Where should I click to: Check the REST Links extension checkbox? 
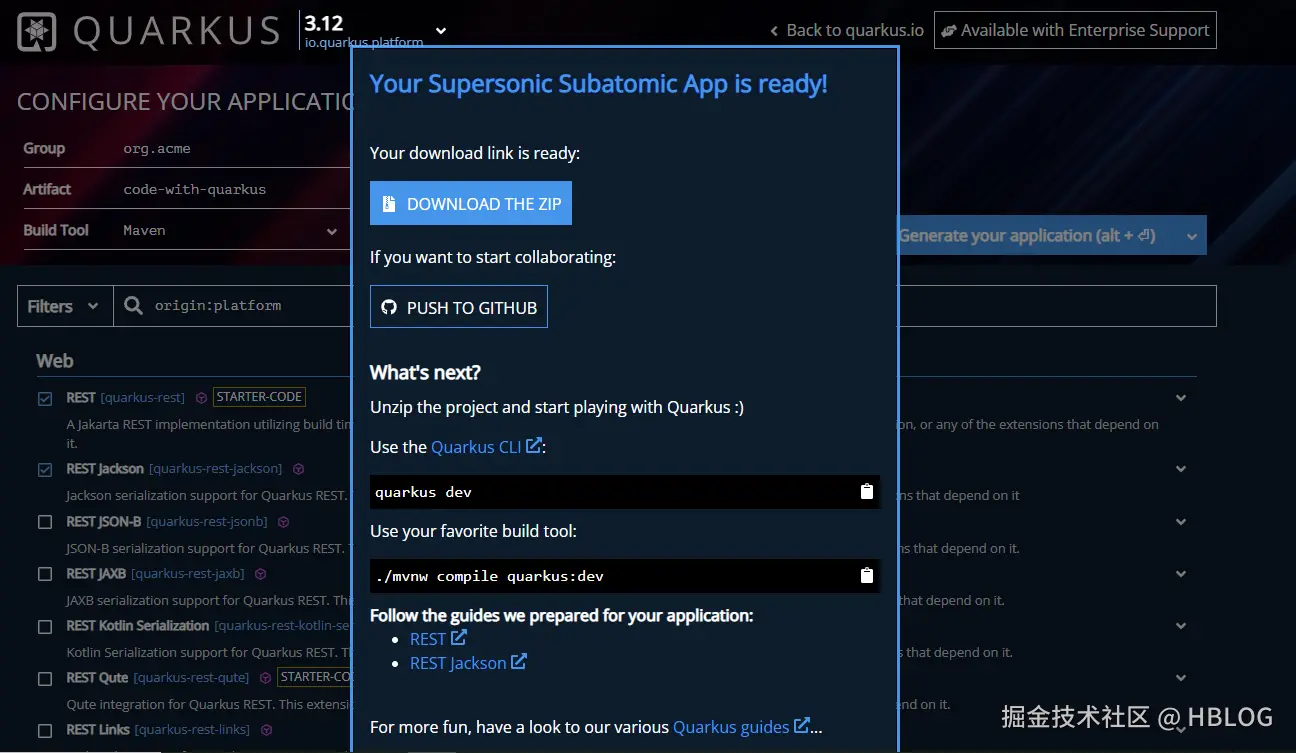point(45,731)
